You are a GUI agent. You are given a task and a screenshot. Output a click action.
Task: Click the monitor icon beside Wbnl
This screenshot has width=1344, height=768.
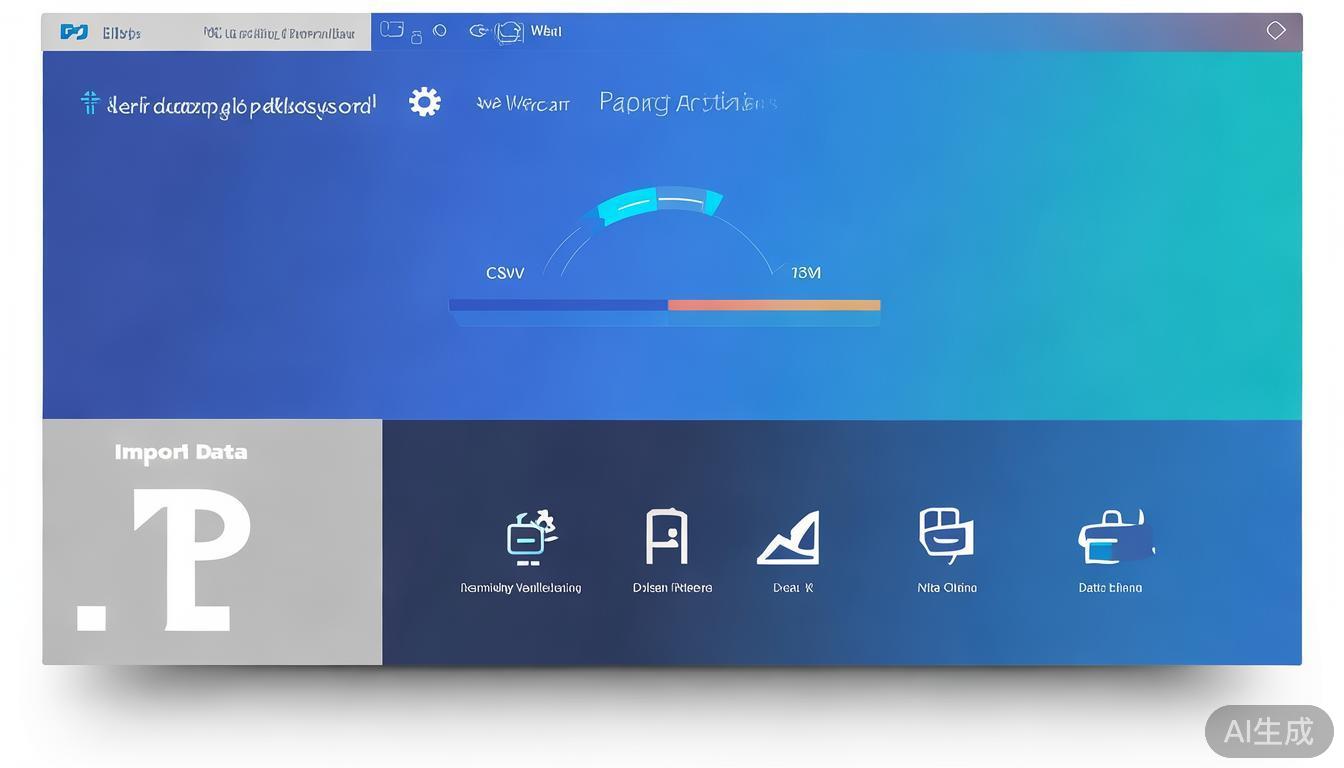509,32
